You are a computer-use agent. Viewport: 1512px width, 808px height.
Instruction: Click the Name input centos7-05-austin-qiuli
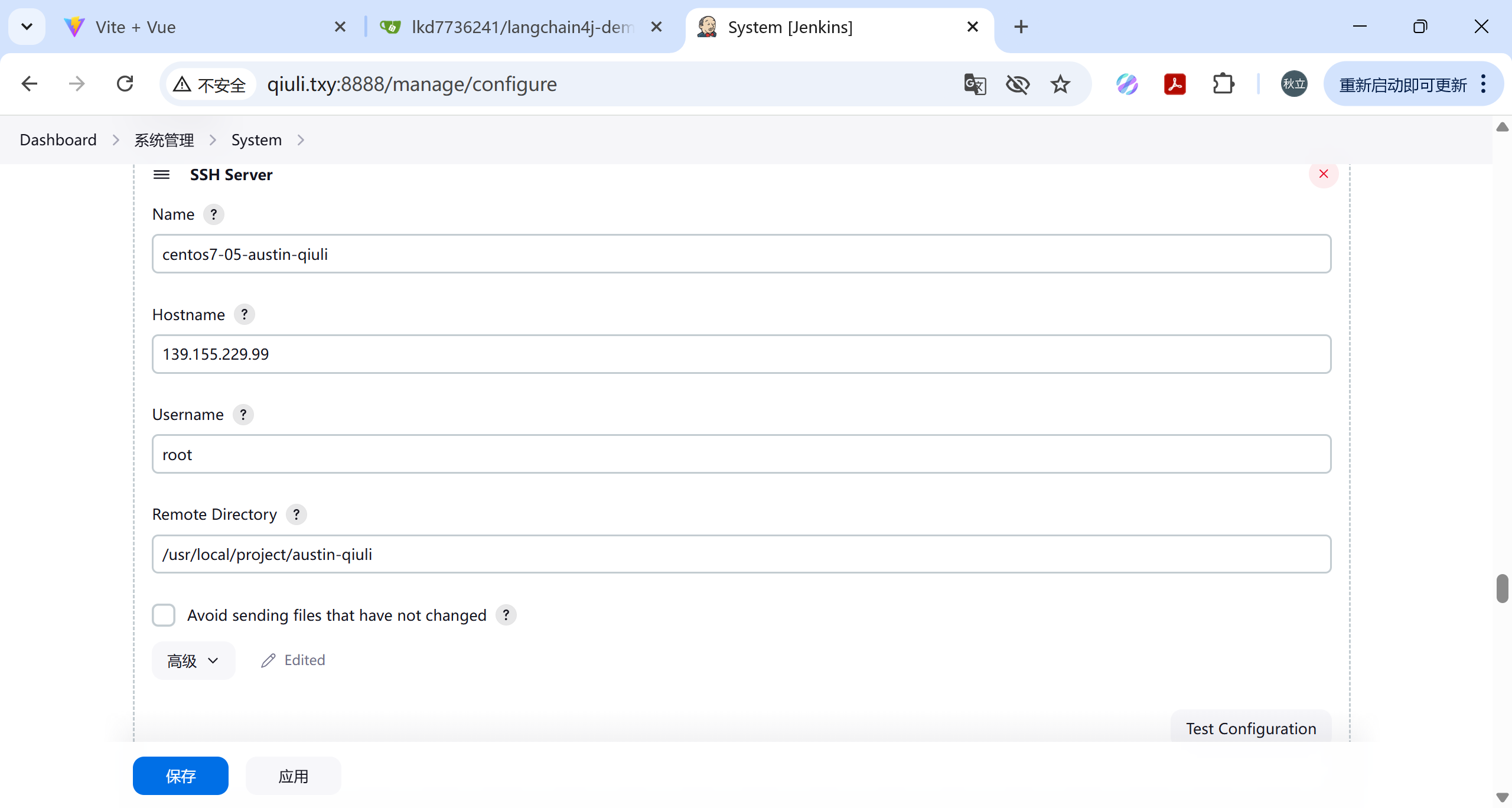742,254
